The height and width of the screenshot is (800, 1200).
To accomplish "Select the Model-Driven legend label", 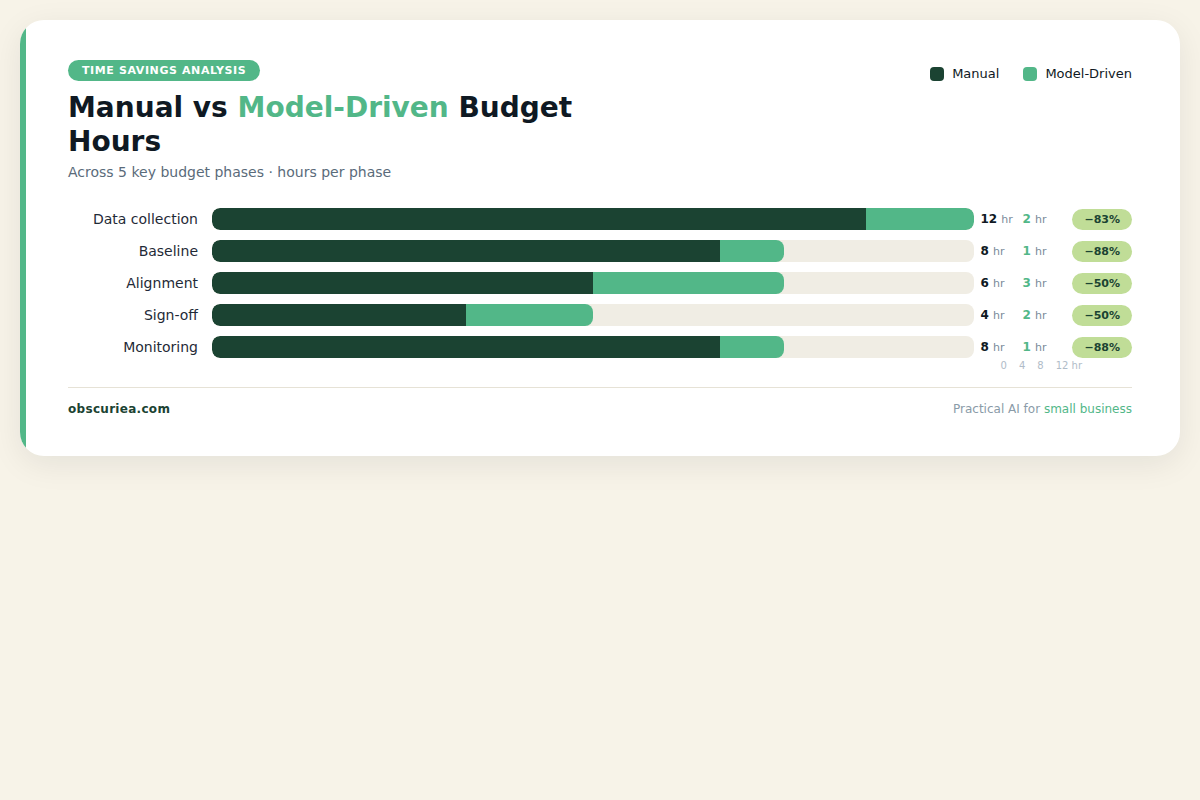I will (x=1088, y=74).
